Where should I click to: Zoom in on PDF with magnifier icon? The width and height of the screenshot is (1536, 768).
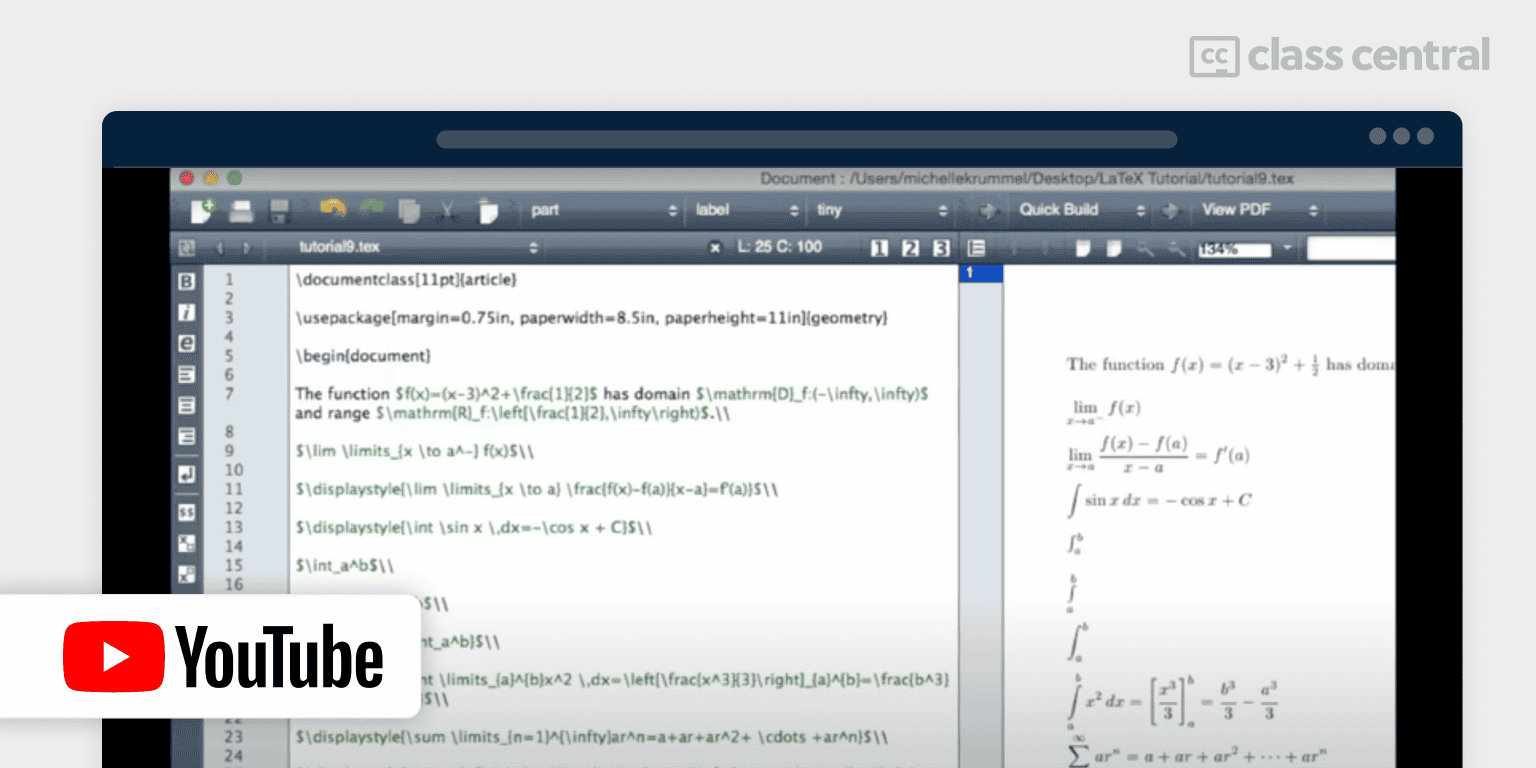coord(1148,248)
